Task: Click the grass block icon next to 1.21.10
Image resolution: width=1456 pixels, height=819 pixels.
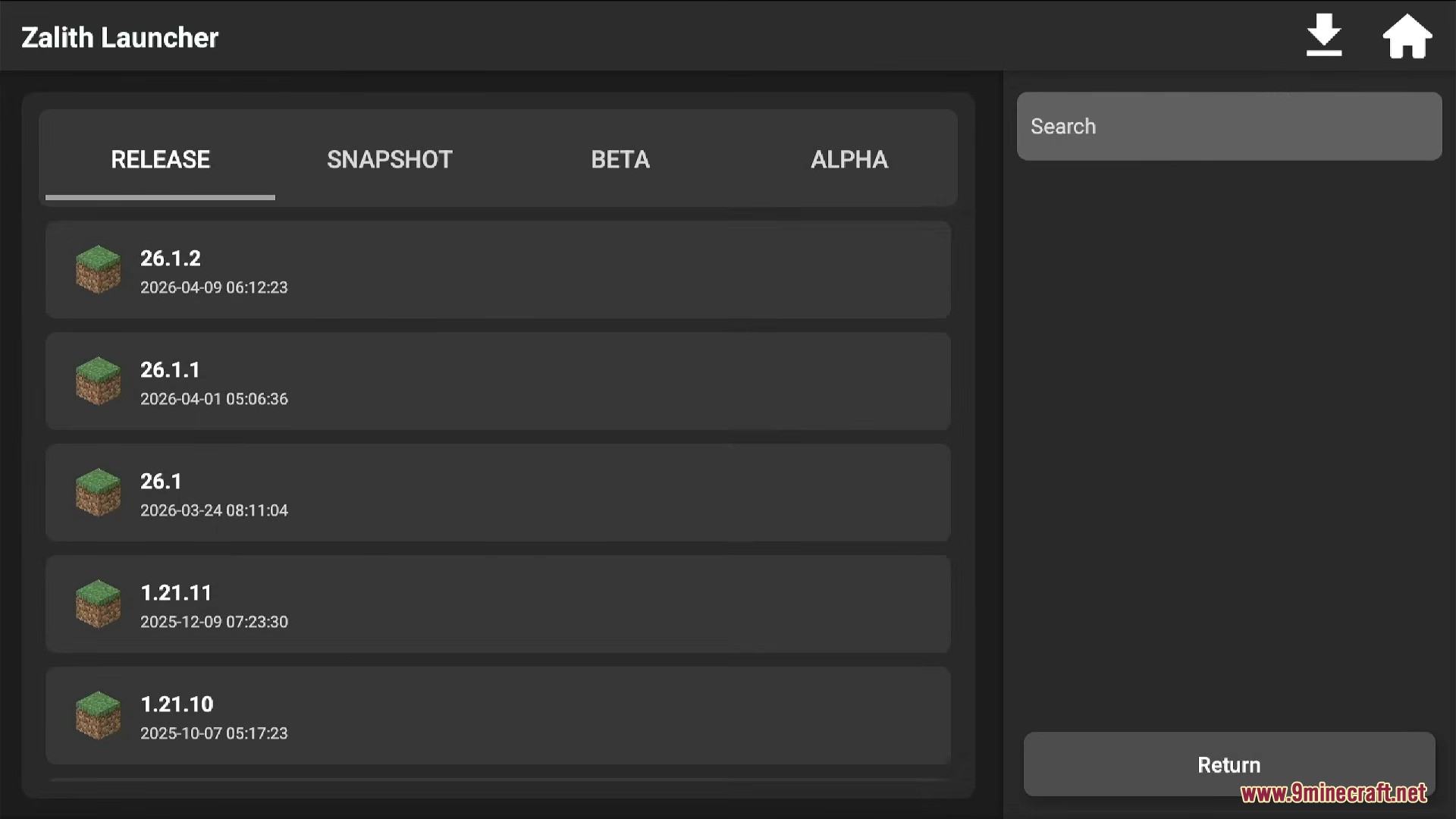Action: tap(98, 715)
